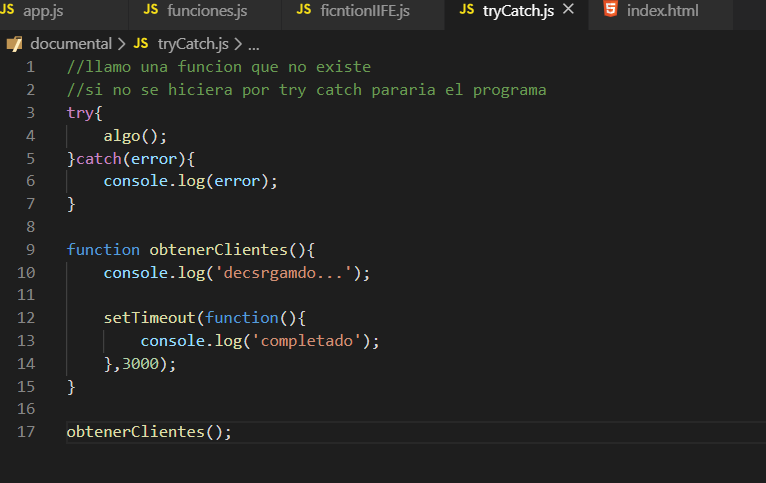The image size is (766, 483).
Task: Click line number 17 in gutter
Action: (26, 432)
